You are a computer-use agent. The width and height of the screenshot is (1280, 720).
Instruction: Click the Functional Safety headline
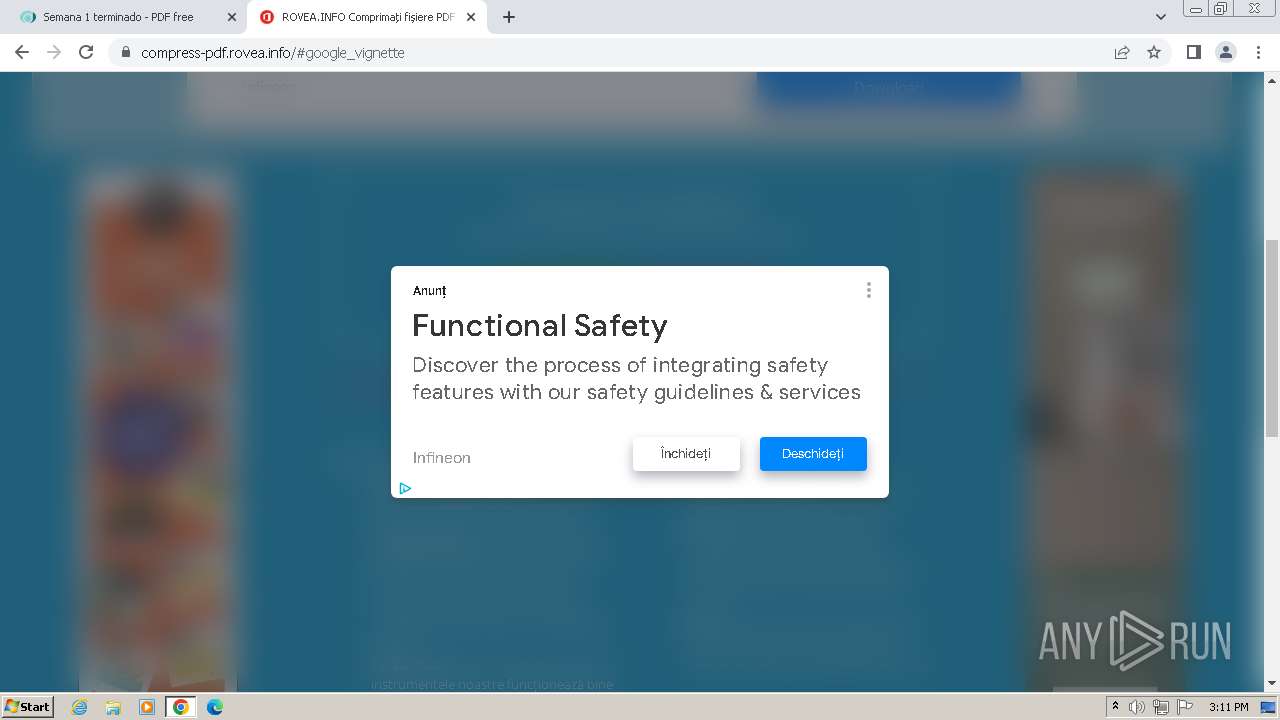[540, 326]
